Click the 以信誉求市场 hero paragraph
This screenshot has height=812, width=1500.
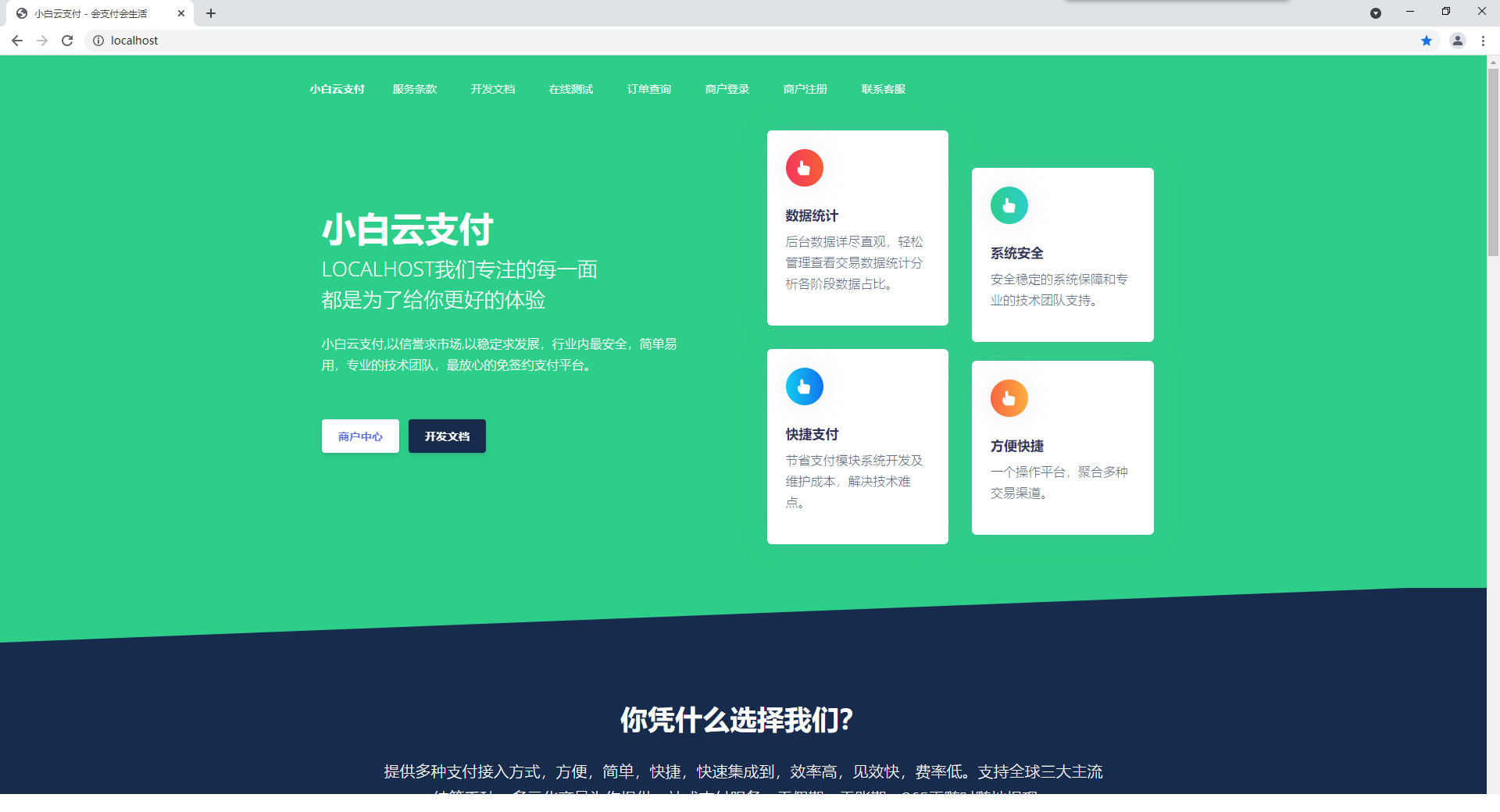pyautogui.click(x=499, y=354)
